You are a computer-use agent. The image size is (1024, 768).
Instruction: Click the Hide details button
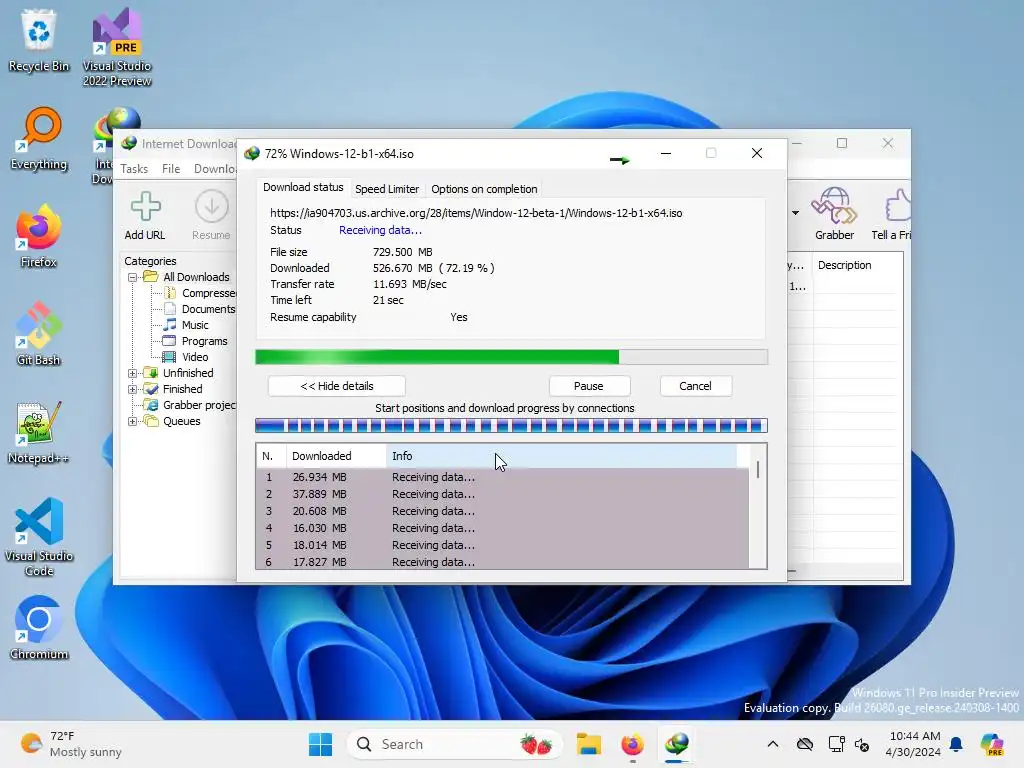click(x=336, y=386)
